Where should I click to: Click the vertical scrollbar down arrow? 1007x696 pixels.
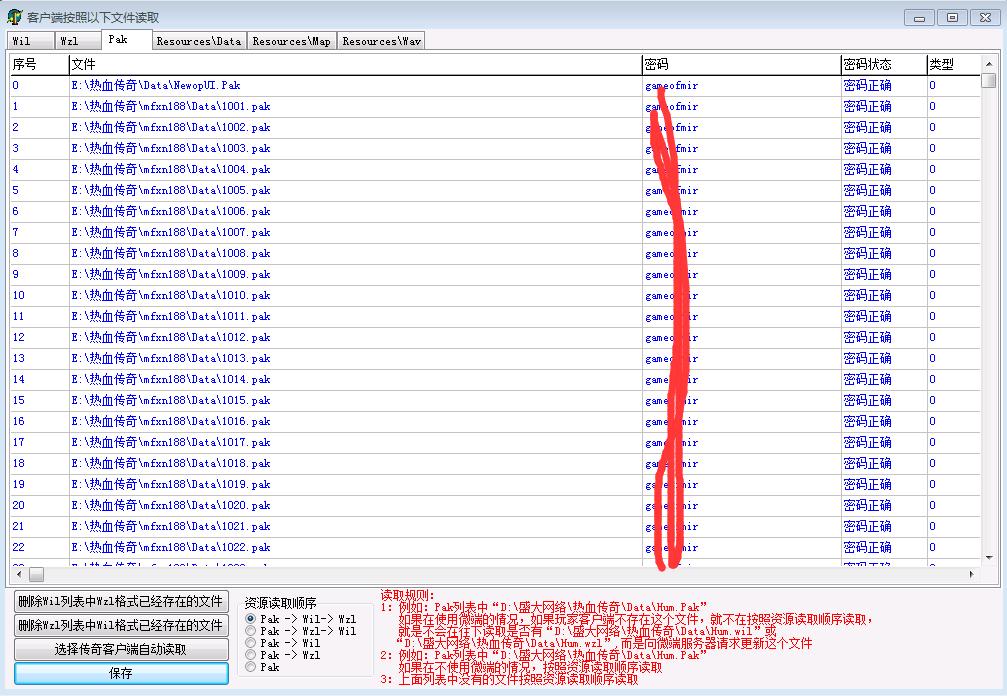click(988, 558)
